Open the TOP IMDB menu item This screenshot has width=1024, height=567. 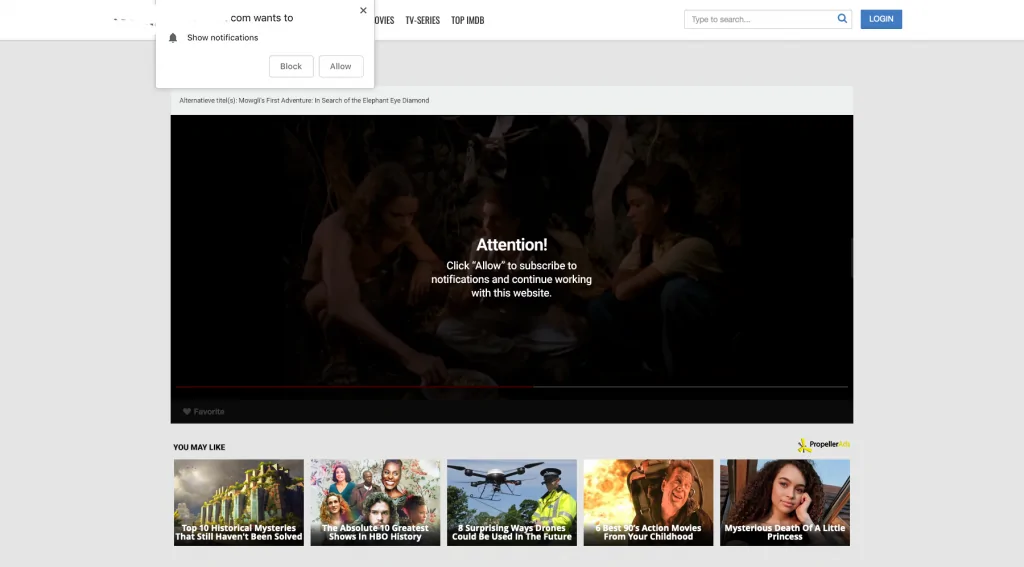467,20
